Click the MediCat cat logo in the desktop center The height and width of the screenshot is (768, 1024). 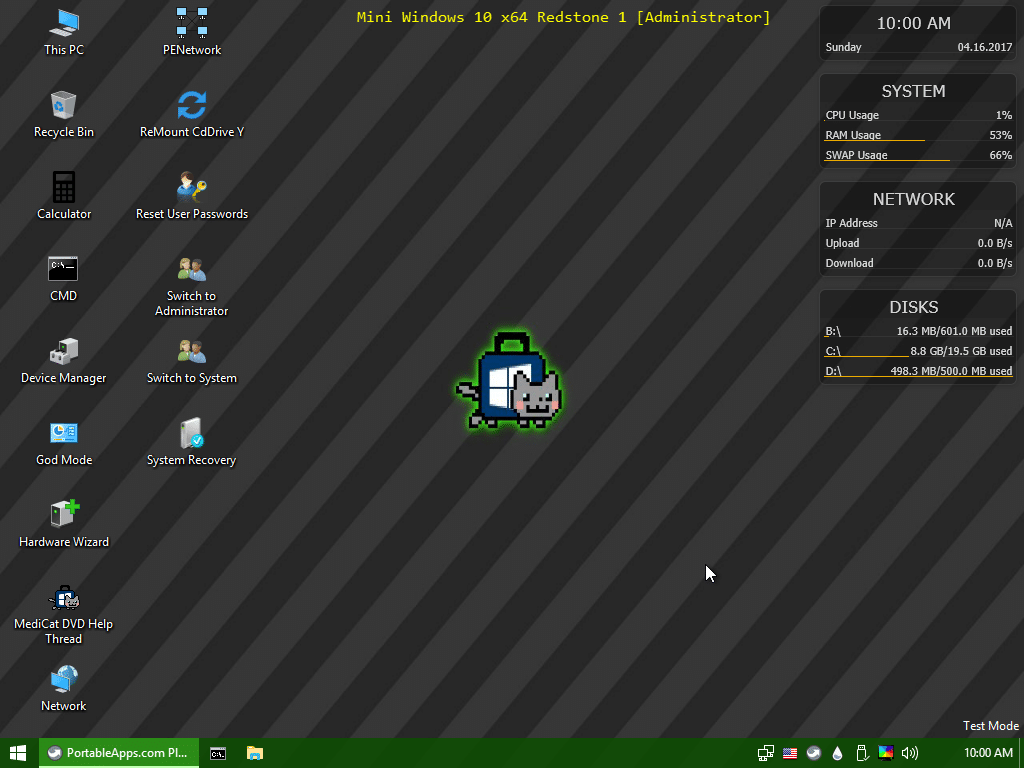[x=509, y=379]
